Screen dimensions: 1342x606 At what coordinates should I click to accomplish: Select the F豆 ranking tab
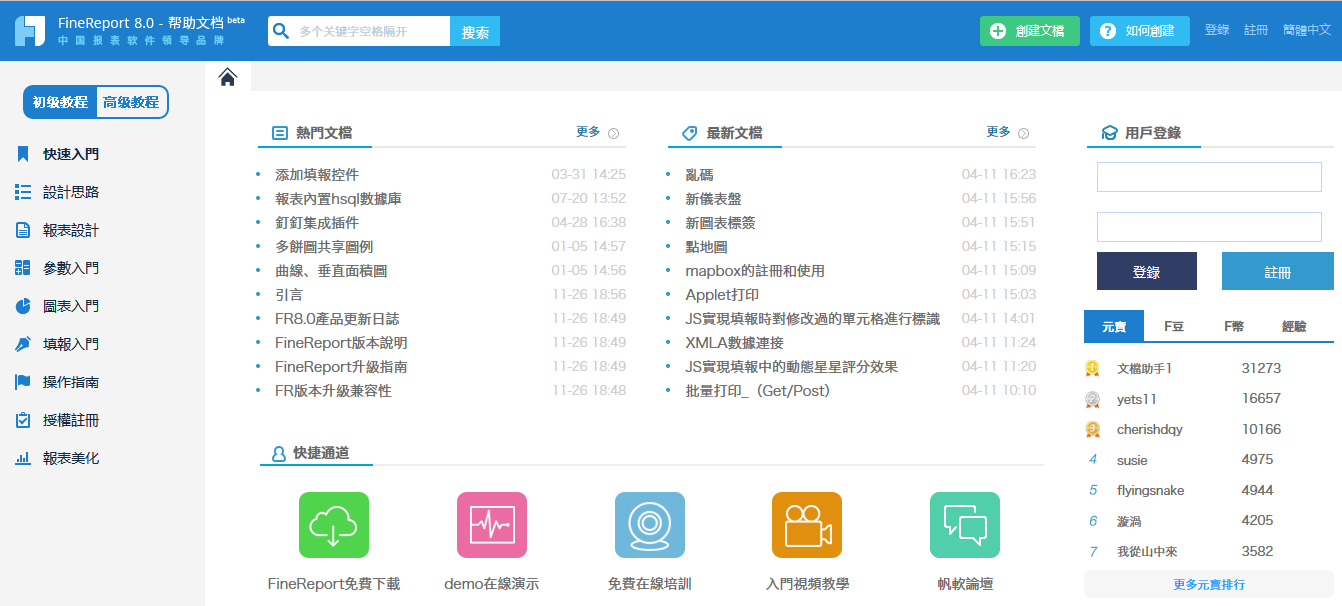[1174, 326]
